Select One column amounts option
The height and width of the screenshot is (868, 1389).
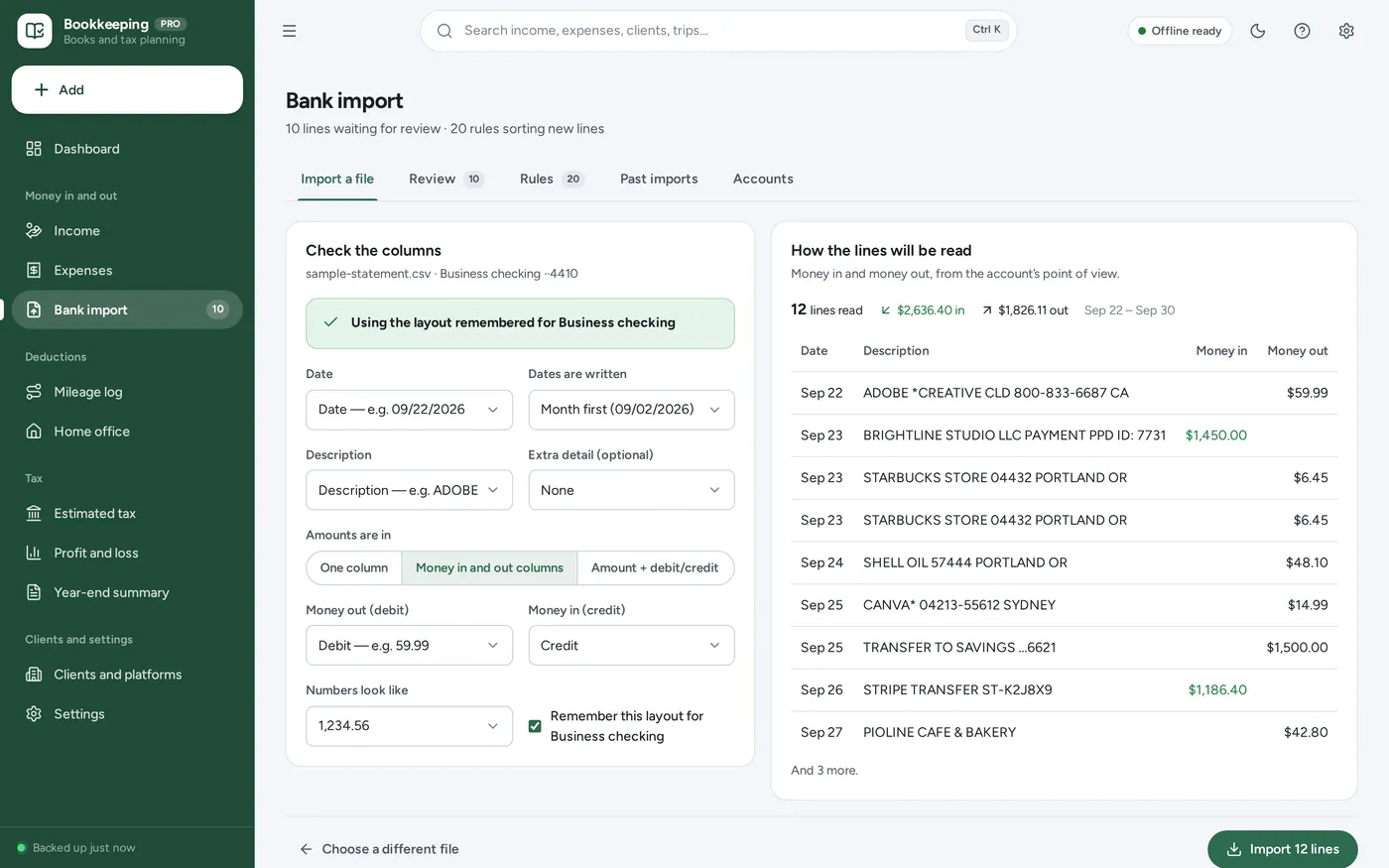pos(354,568)
